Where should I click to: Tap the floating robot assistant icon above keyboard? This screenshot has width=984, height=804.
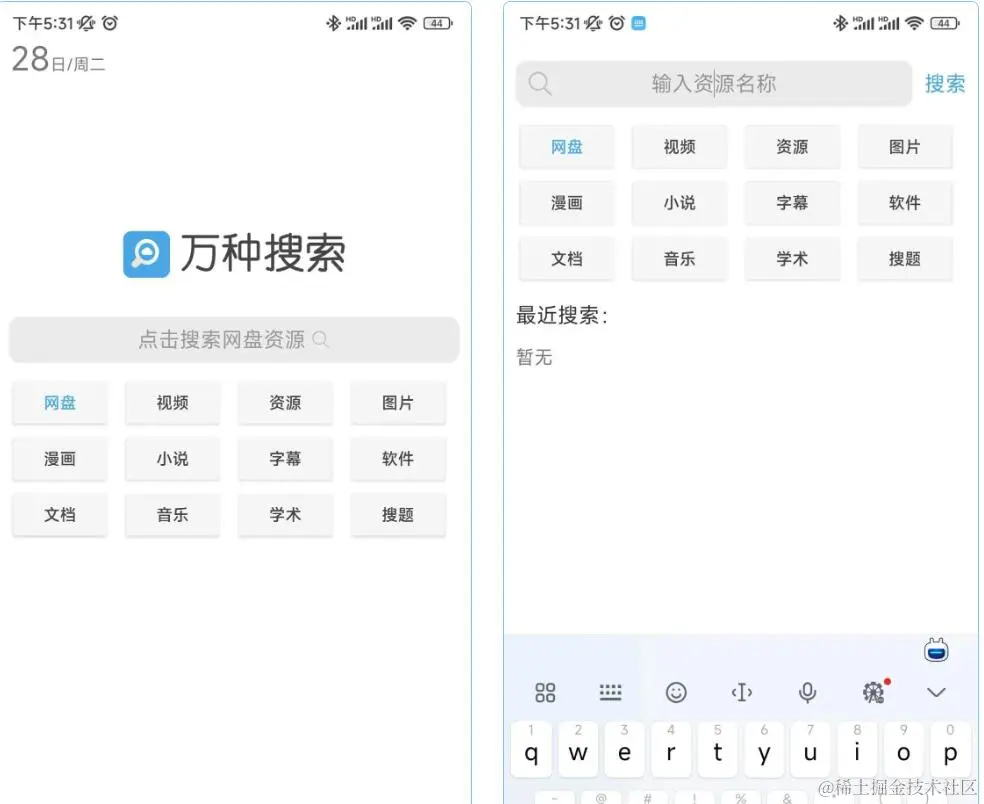point(936,650)
